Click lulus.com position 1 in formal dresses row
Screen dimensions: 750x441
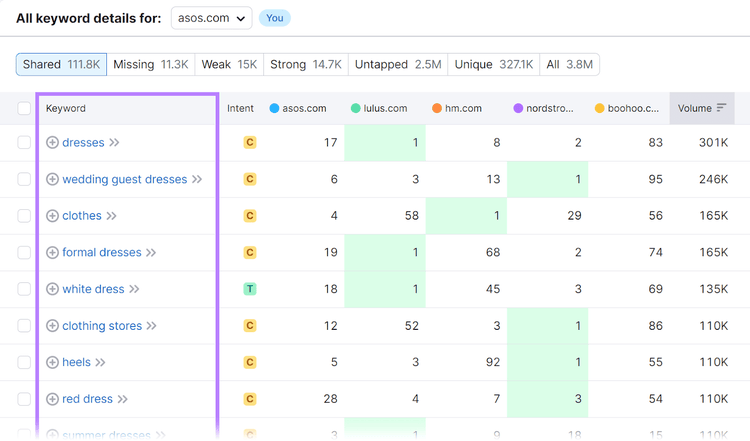point(385,253)
